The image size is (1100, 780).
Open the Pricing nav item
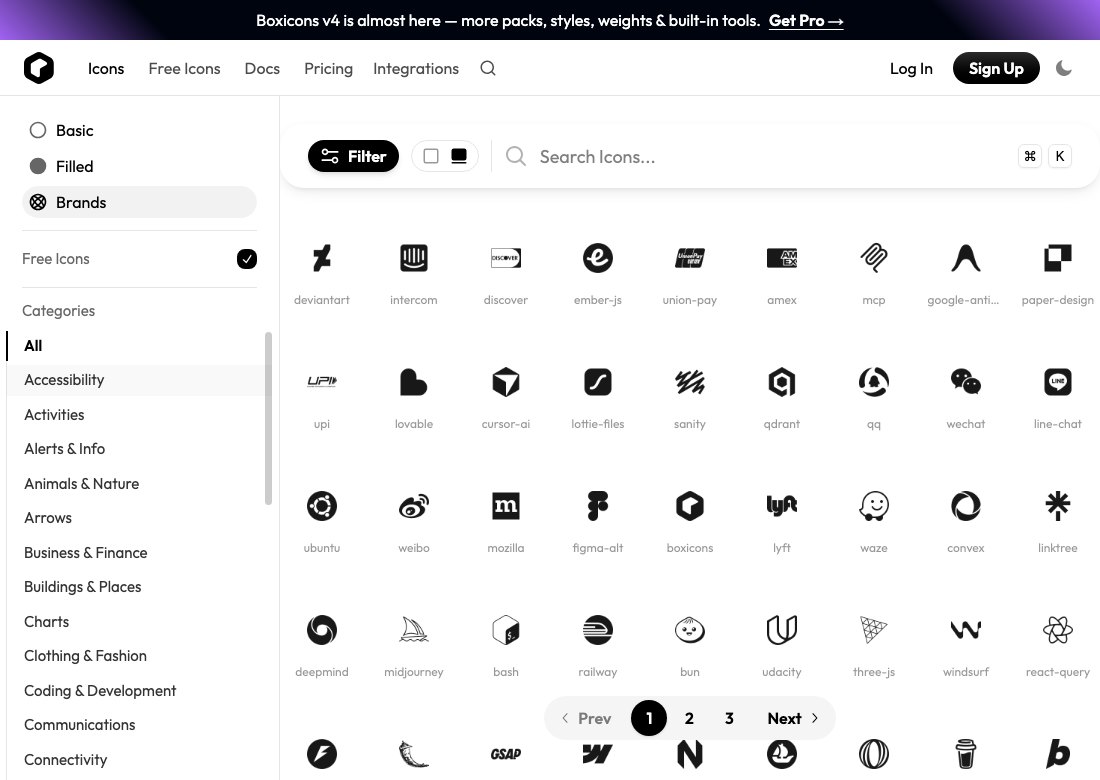coord(328,69)
